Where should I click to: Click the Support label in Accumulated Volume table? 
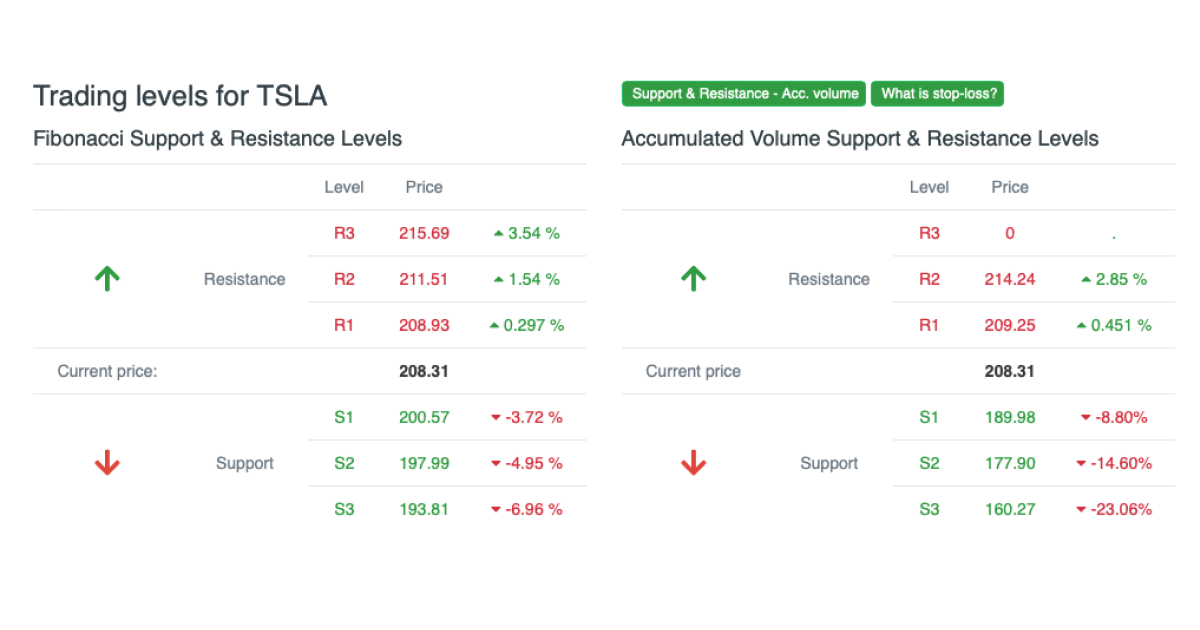(x=829, y=463)
